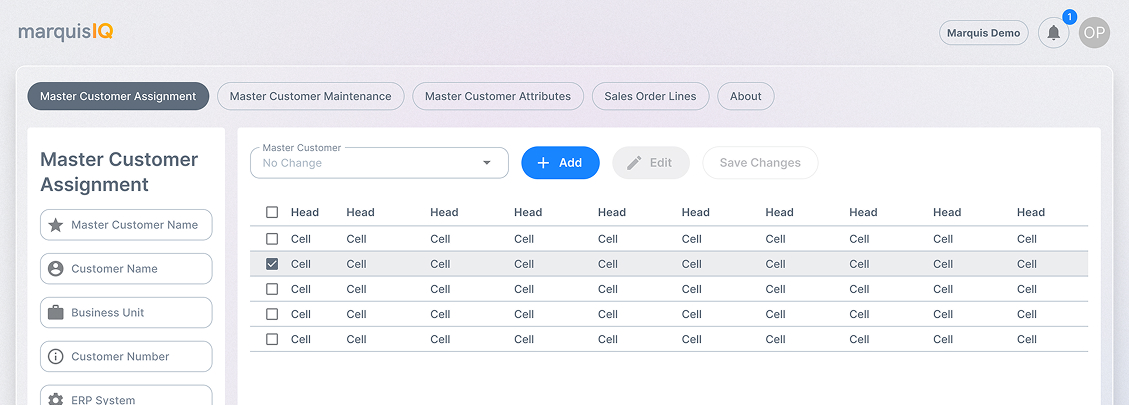Click the Marquis Demo button
Viewport: 1129px width, 405px height.
(984, 33)
